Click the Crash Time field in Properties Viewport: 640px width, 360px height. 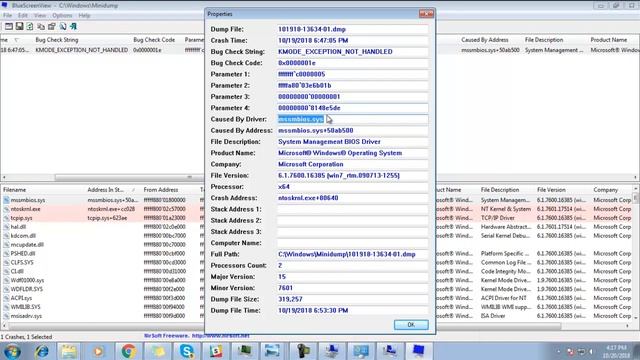pos(353,40)
